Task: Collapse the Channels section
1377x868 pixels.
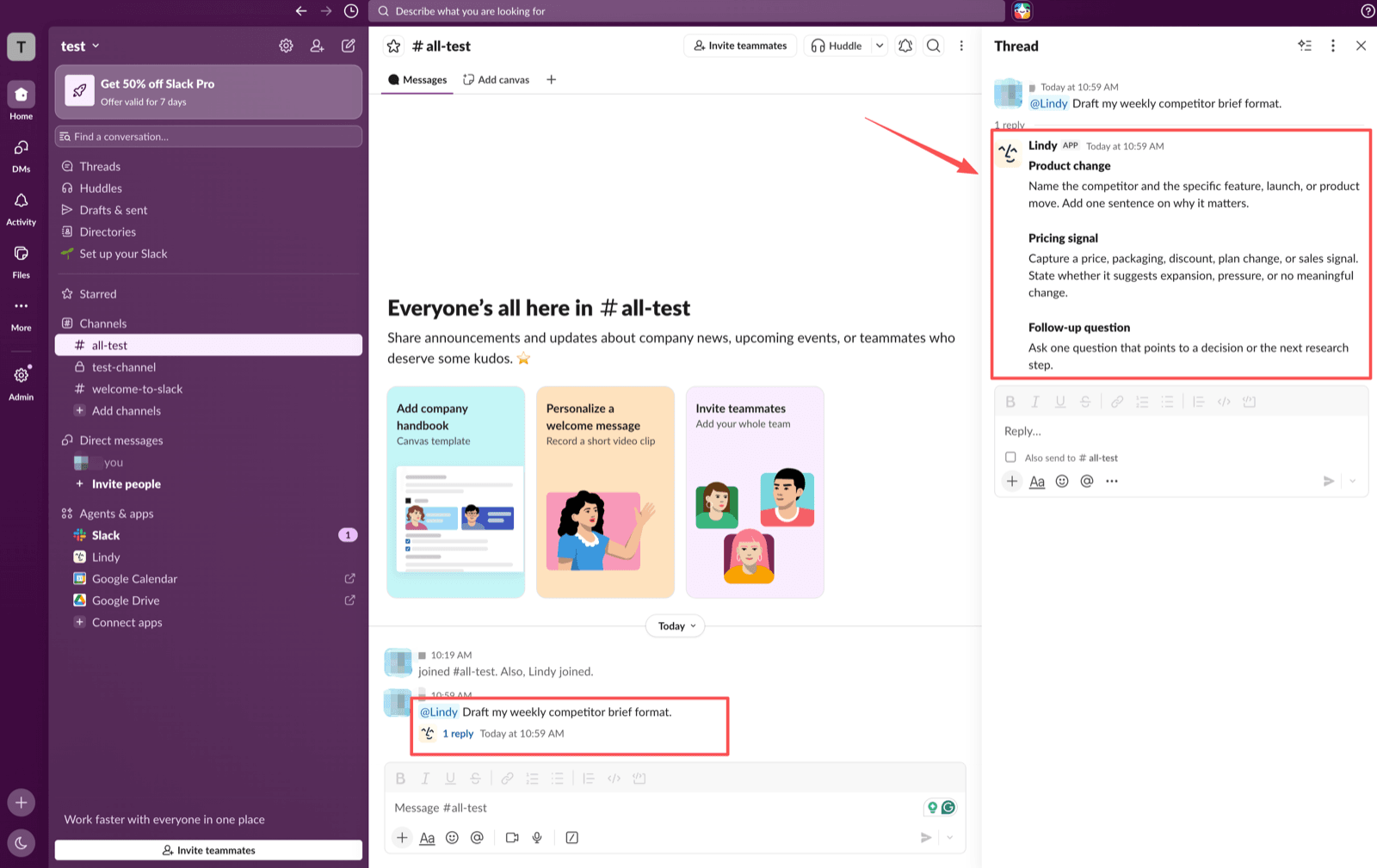Action: point(102,323)
